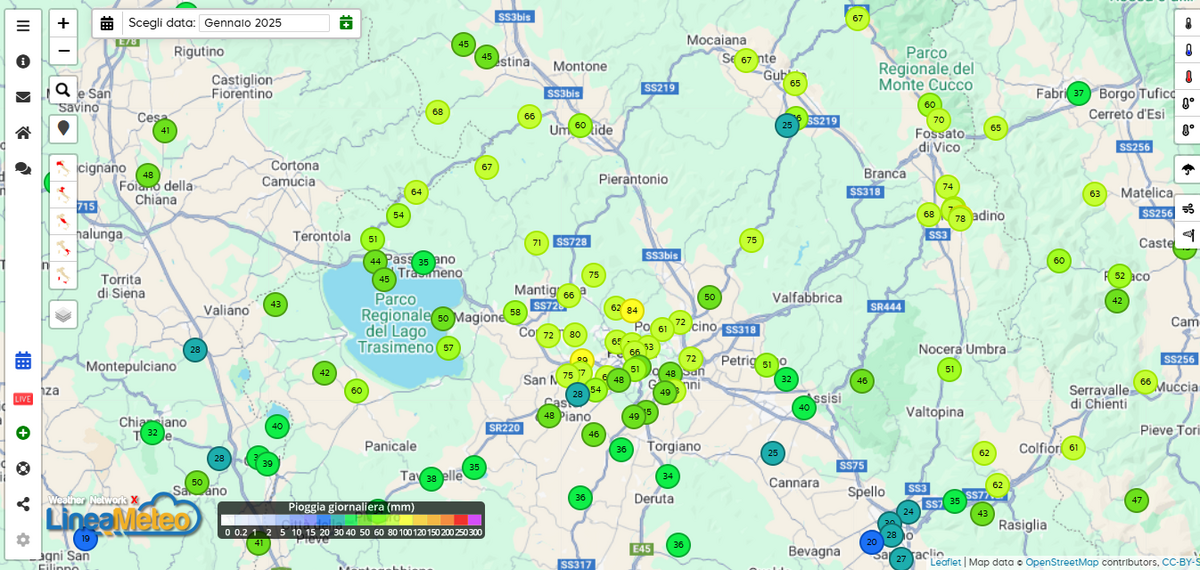
Task: Select station marker 32 near Chianciano Terme
Action: click(x=152, y=433)
